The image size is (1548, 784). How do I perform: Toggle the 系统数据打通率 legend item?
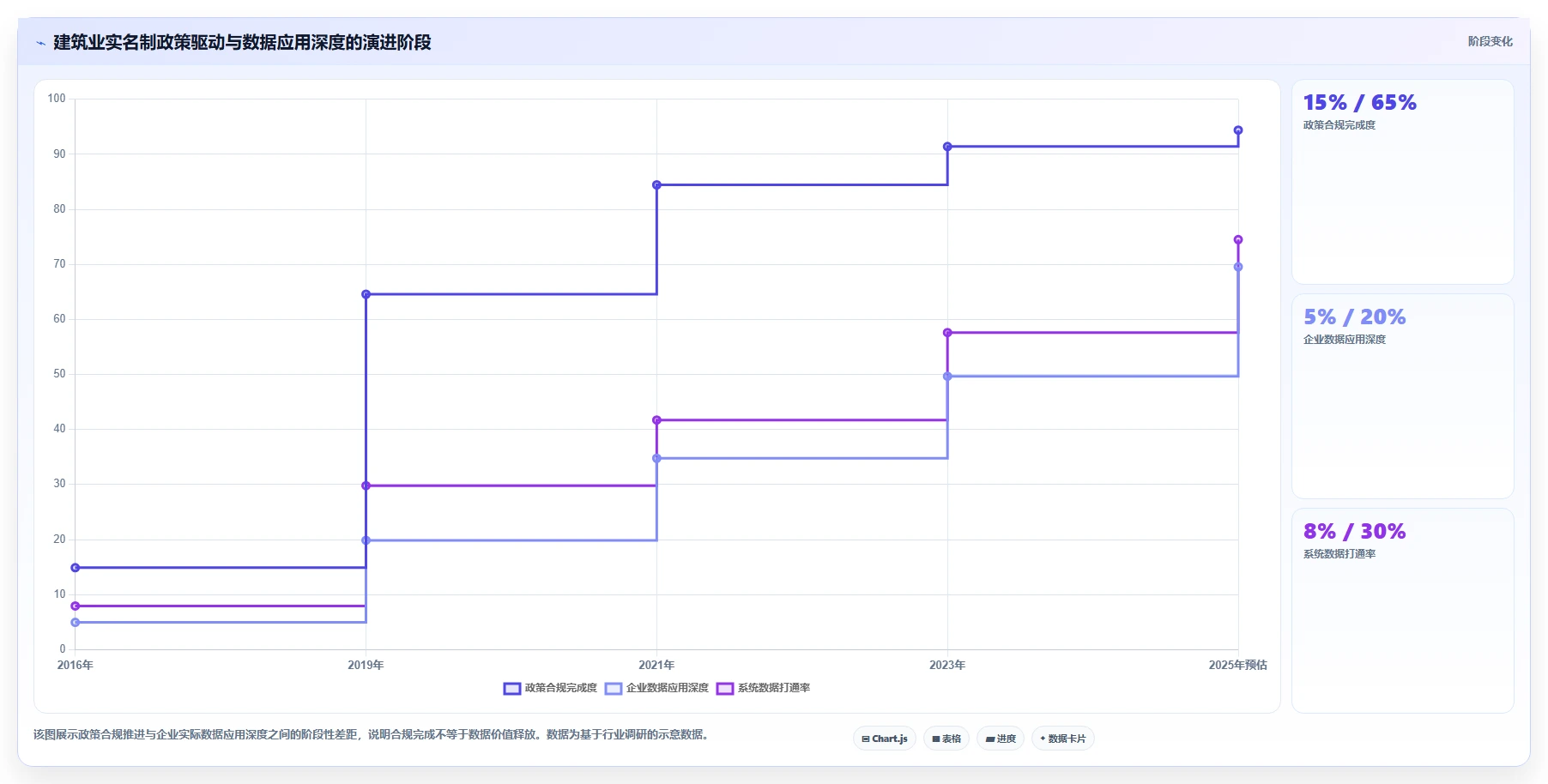click(x=763, y=688)
